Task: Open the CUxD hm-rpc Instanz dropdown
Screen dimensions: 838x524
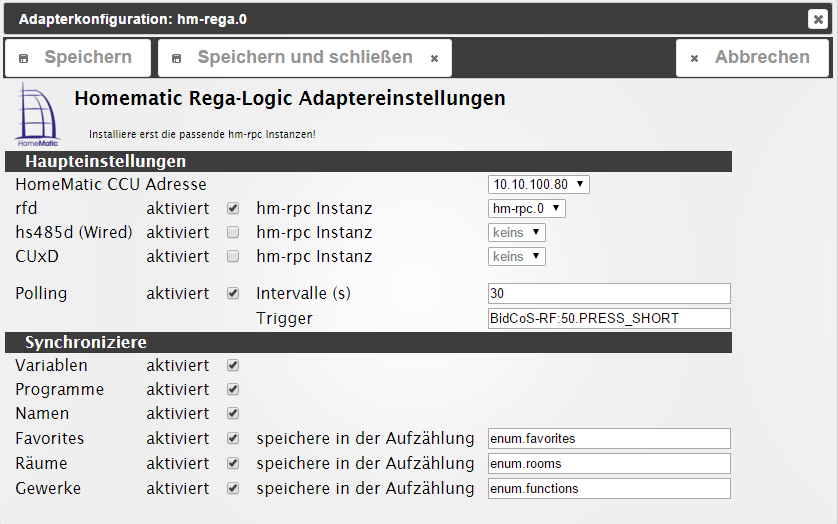Action: point(516,257)
